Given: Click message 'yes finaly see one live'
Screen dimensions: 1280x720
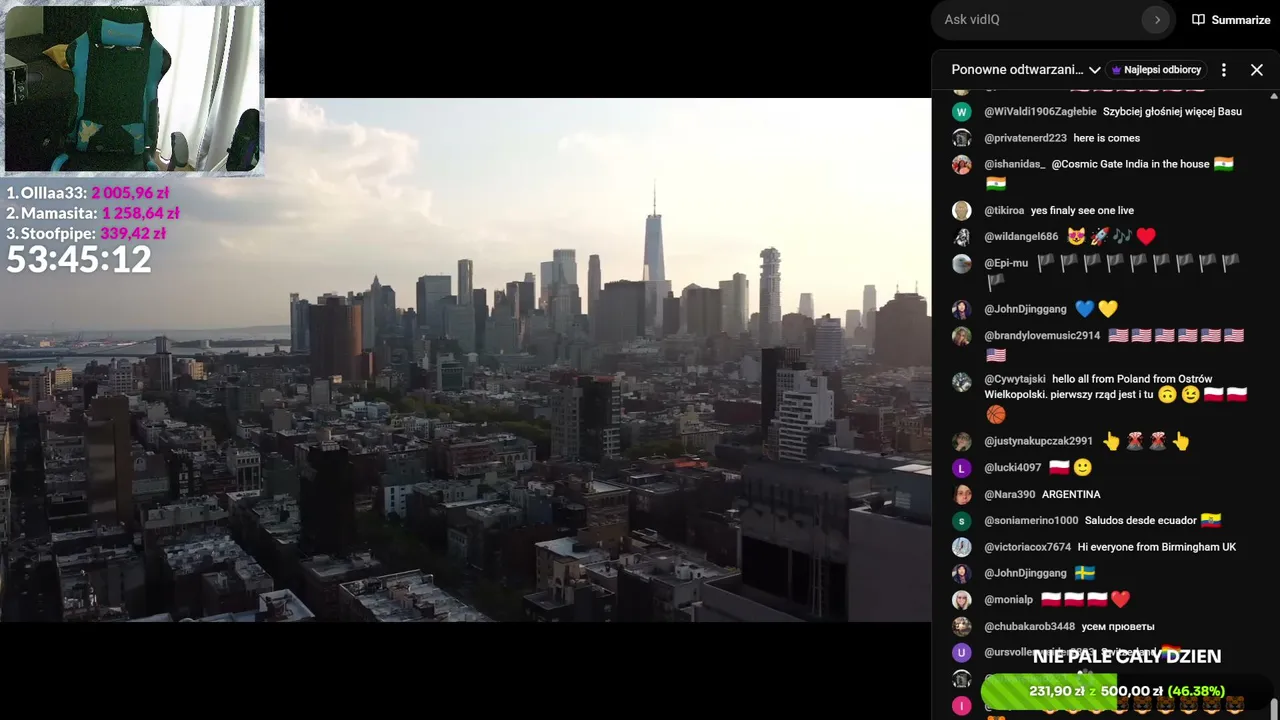Looking at the screenshot, I should tap(1082, 211).
